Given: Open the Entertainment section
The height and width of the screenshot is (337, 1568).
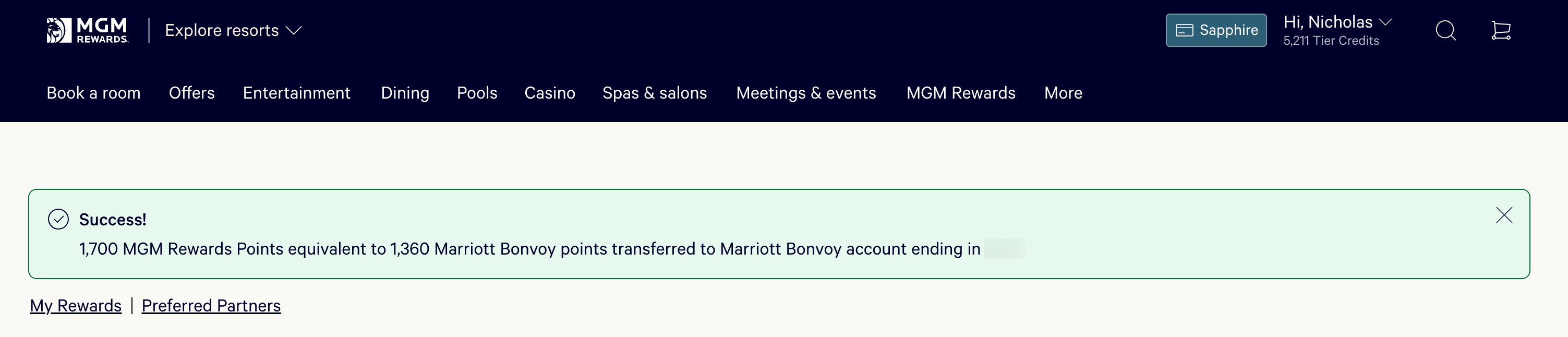Looking at the screenshot, I should 296,93.
